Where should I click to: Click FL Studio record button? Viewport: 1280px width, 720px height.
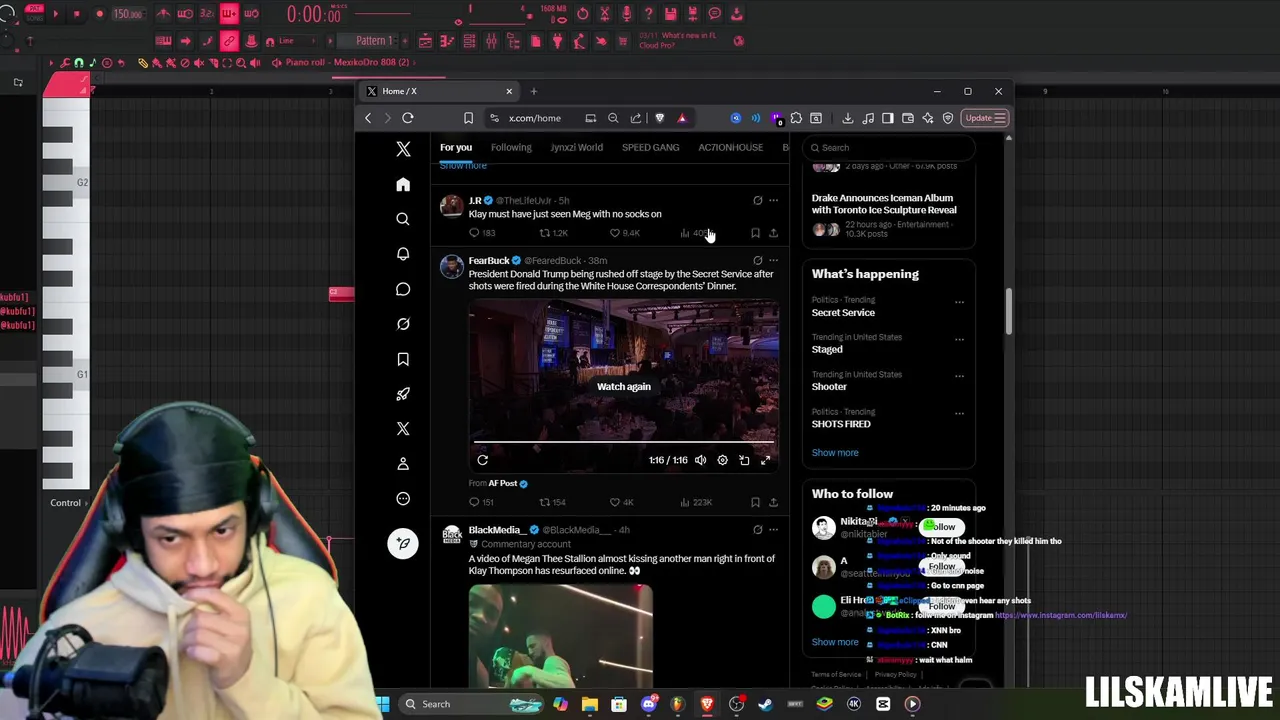click(99, 14)
